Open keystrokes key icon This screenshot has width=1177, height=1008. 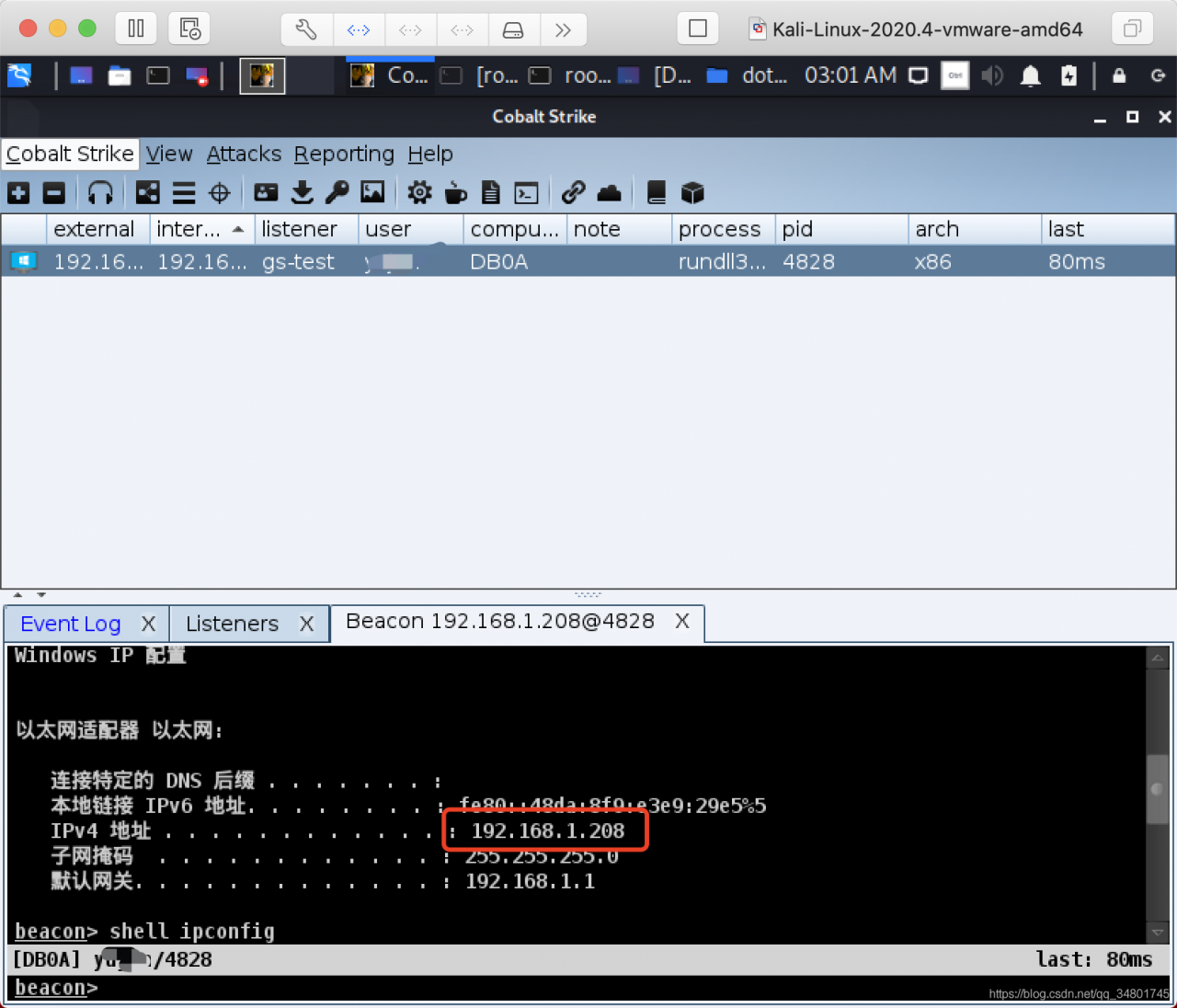(x=337, y=192)
